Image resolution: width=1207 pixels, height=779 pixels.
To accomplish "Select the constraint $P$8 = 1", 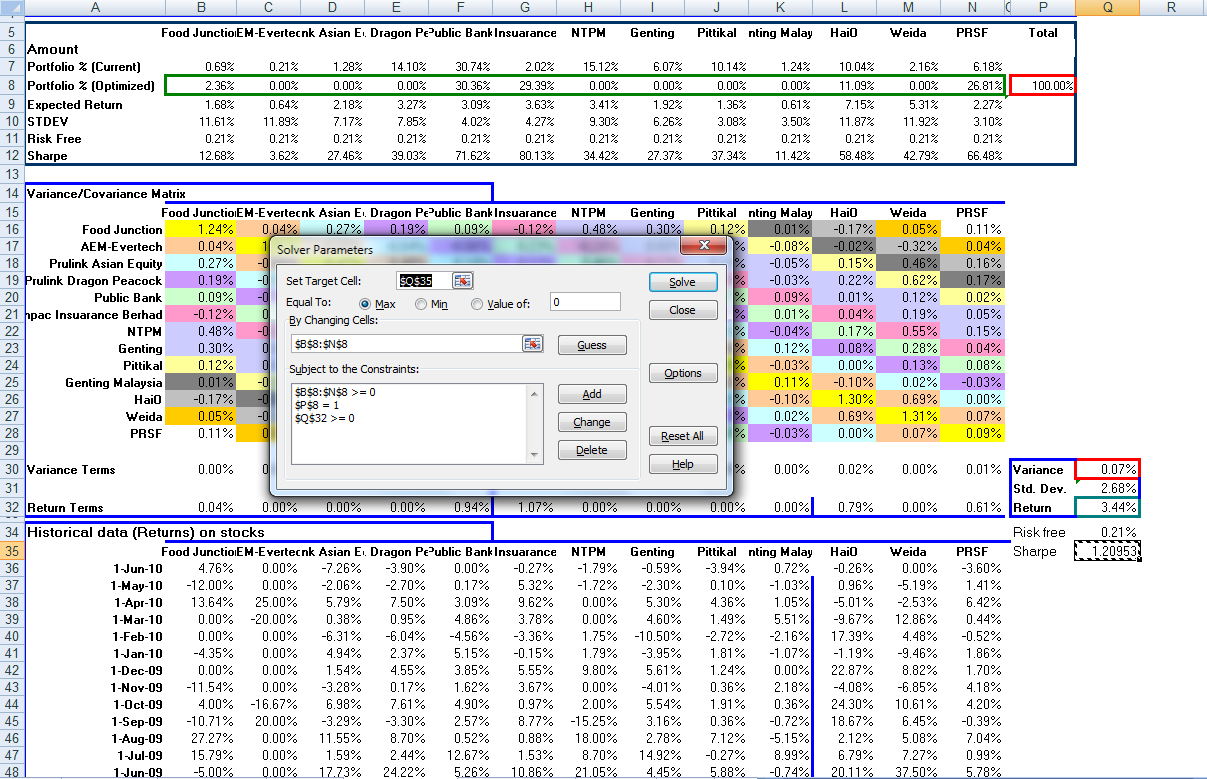I will point(316,407).
